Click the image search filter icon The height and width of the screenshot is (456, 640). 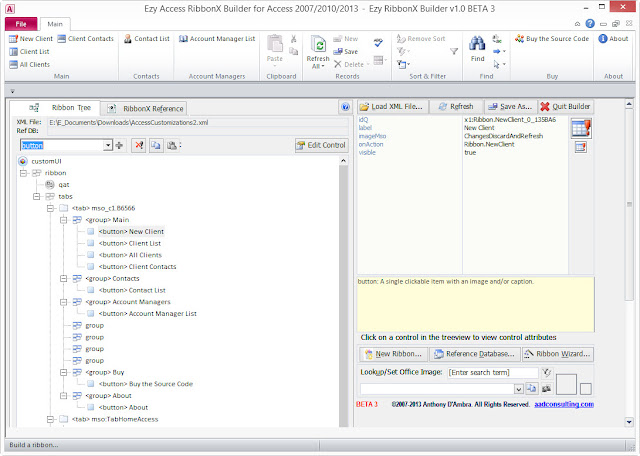[x=547, y=373]
